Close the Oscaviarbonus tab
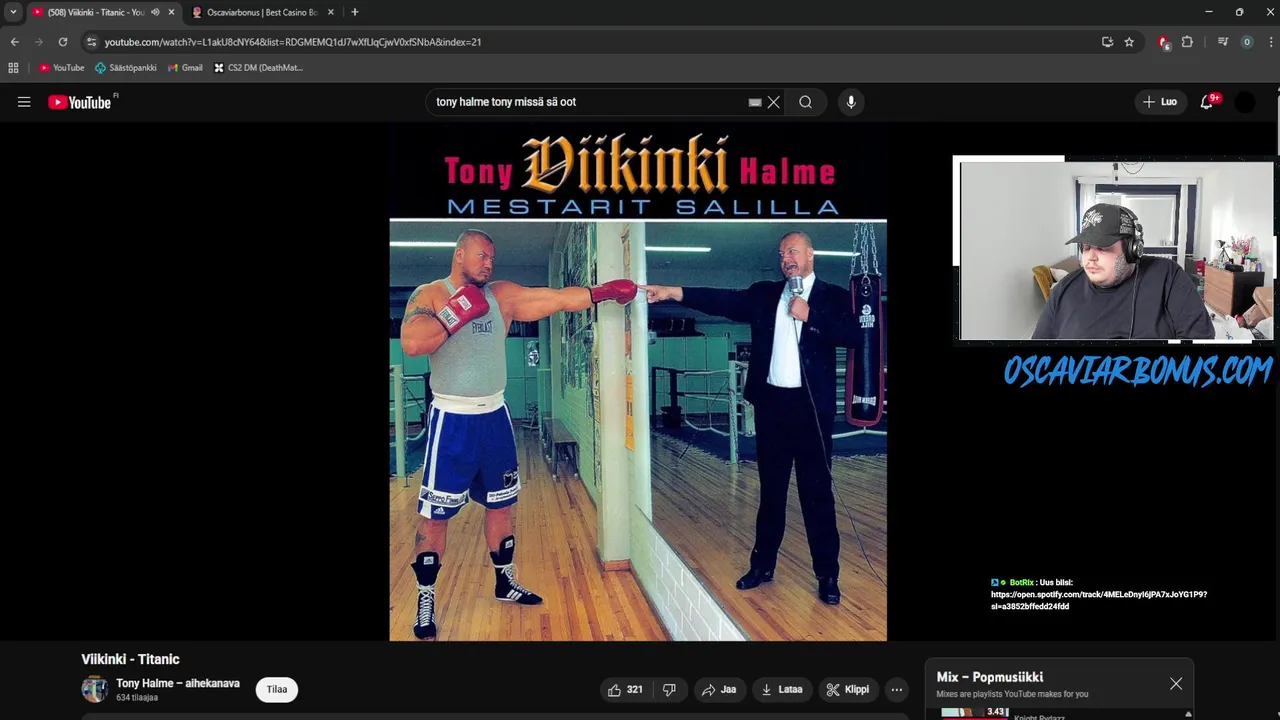The width and height of the screenshot is (1280, 720). [331, 12]
